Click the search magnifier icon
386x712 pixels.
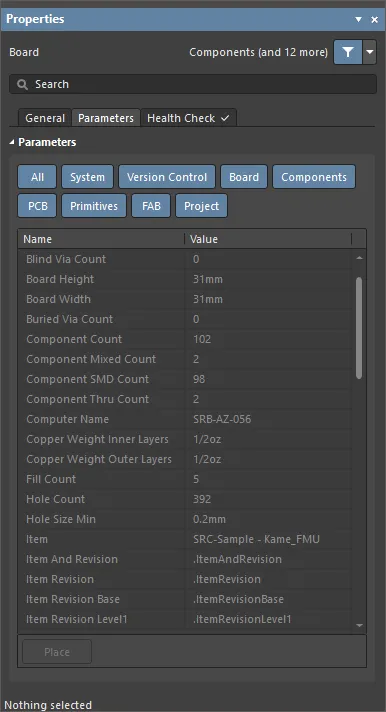[22, 84]
